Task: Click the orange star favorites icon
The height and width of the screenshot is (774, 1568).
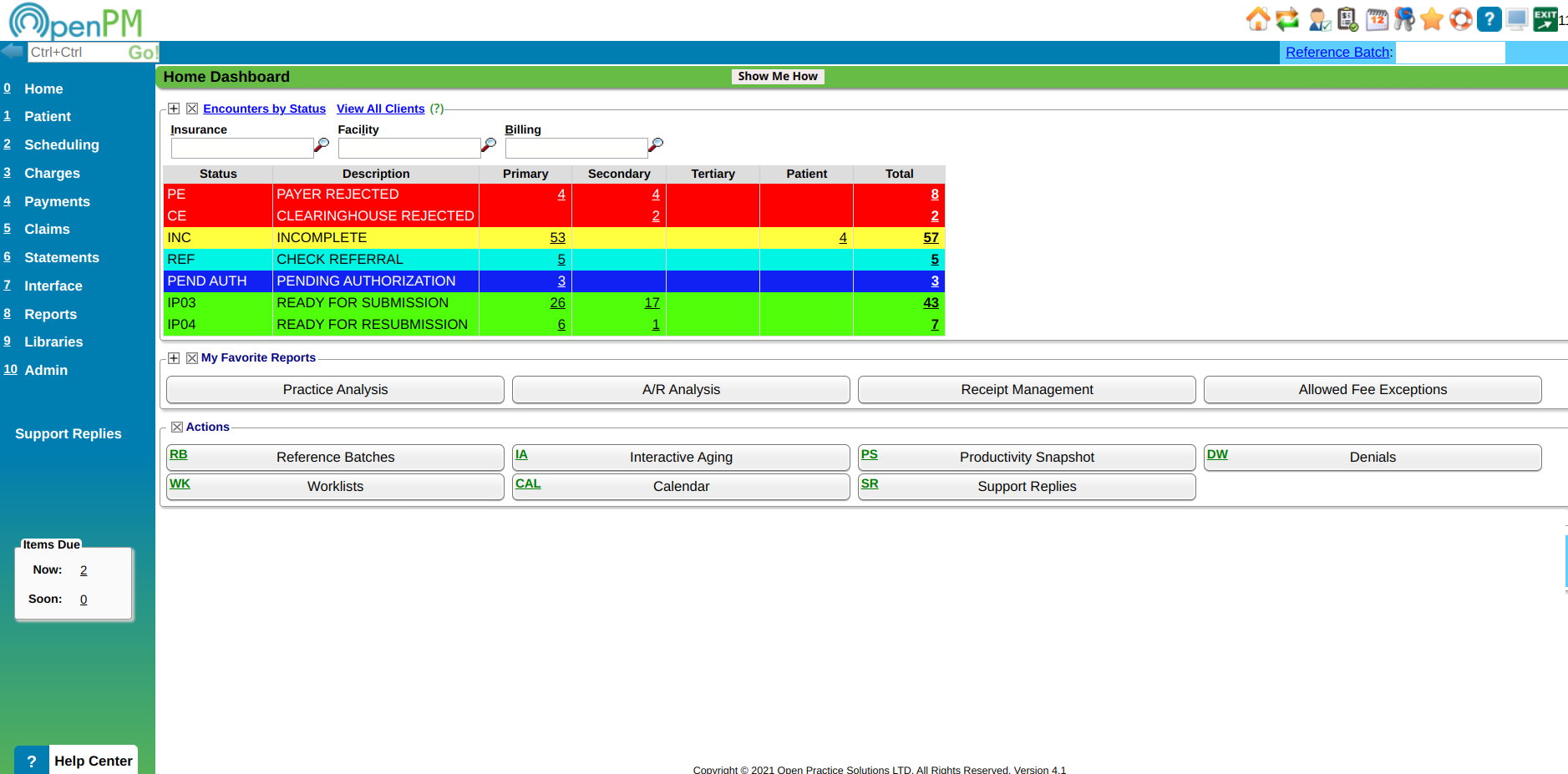Action: [x=1432, y=18]
